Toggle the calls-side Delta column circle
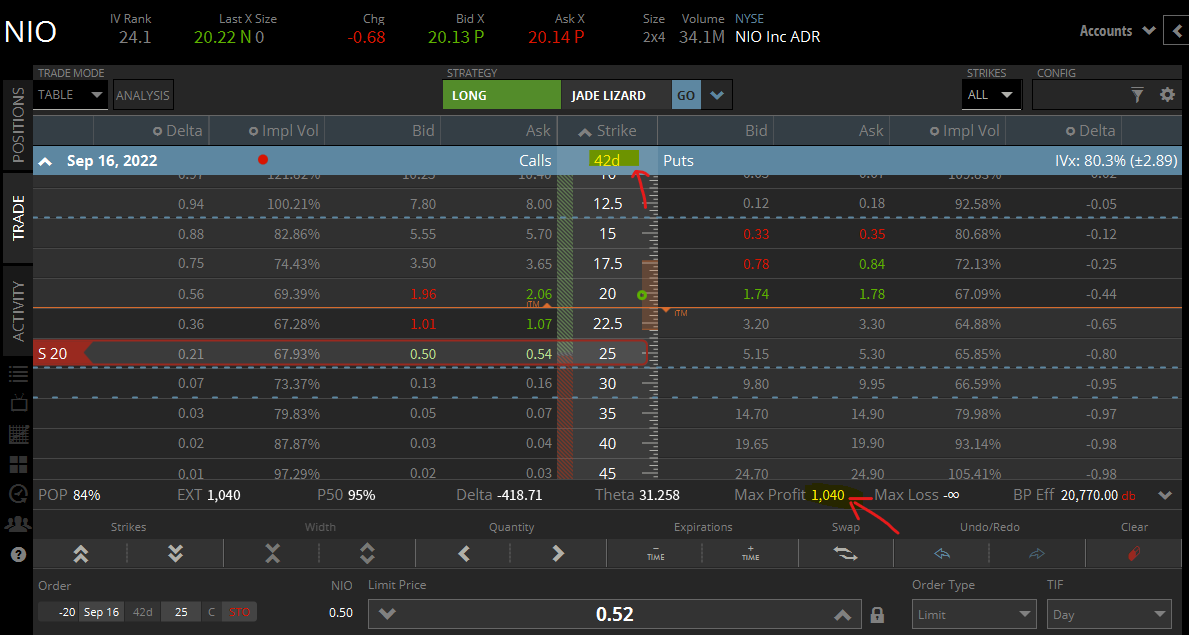1189x635 pixels. [x=158, y=131]
